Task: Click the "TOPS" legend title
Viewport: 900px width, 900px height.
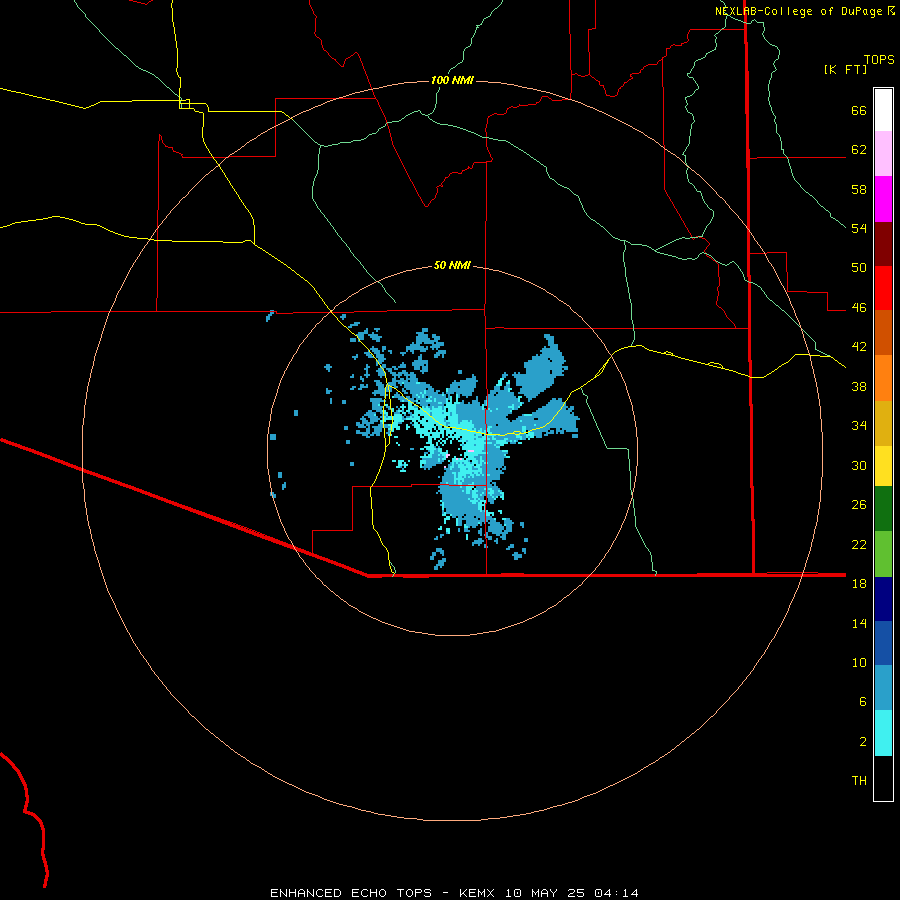Action: click(x=879, y=59)
